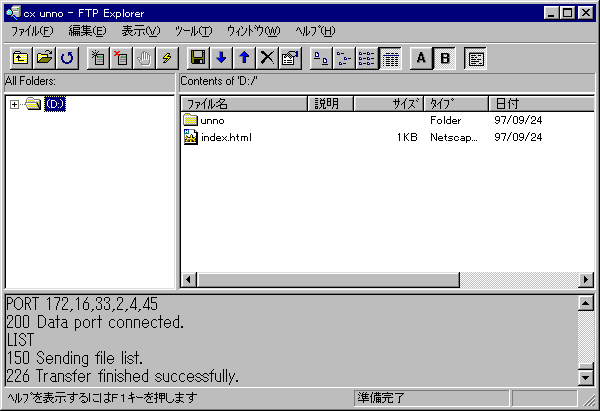This screenshot has height=411, width=600.
Task: Click the 'PORT 172,16,33,2,4,45' log line
Action: point(82,304)
